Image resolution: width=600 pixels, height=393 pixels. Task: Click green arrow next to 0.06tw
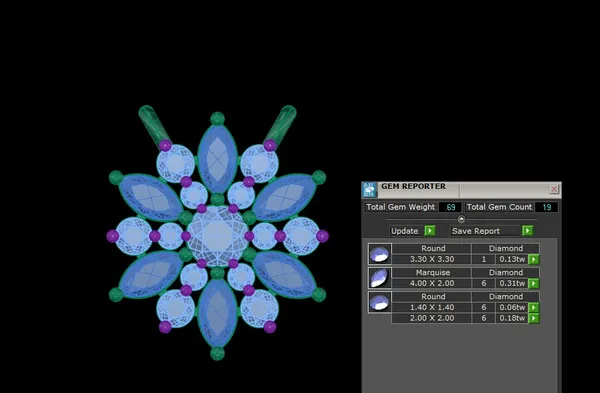tap(533, 307)
